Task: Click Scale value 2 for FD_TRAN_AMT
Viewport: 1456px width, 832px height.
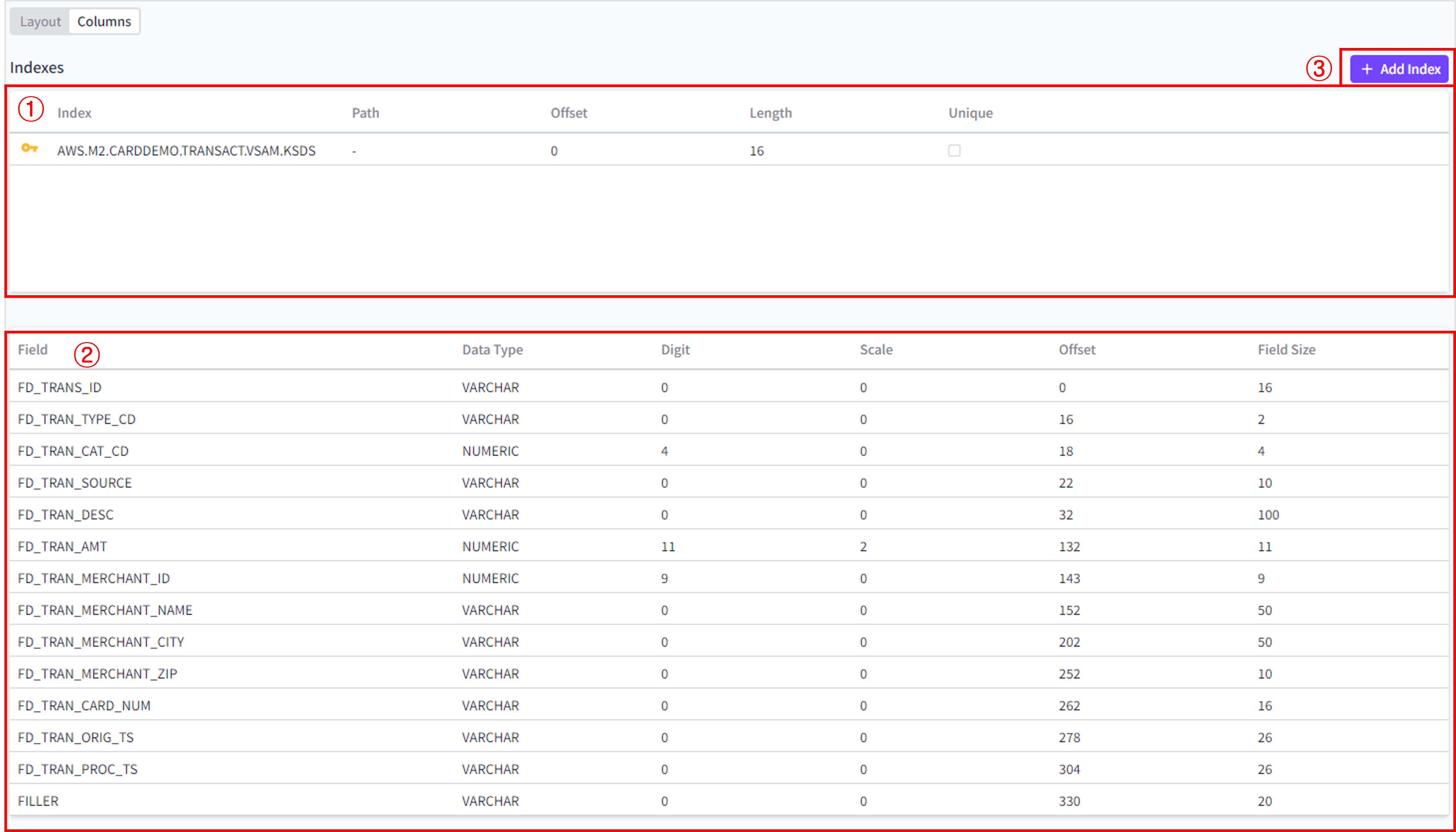Action: [863, 547]
